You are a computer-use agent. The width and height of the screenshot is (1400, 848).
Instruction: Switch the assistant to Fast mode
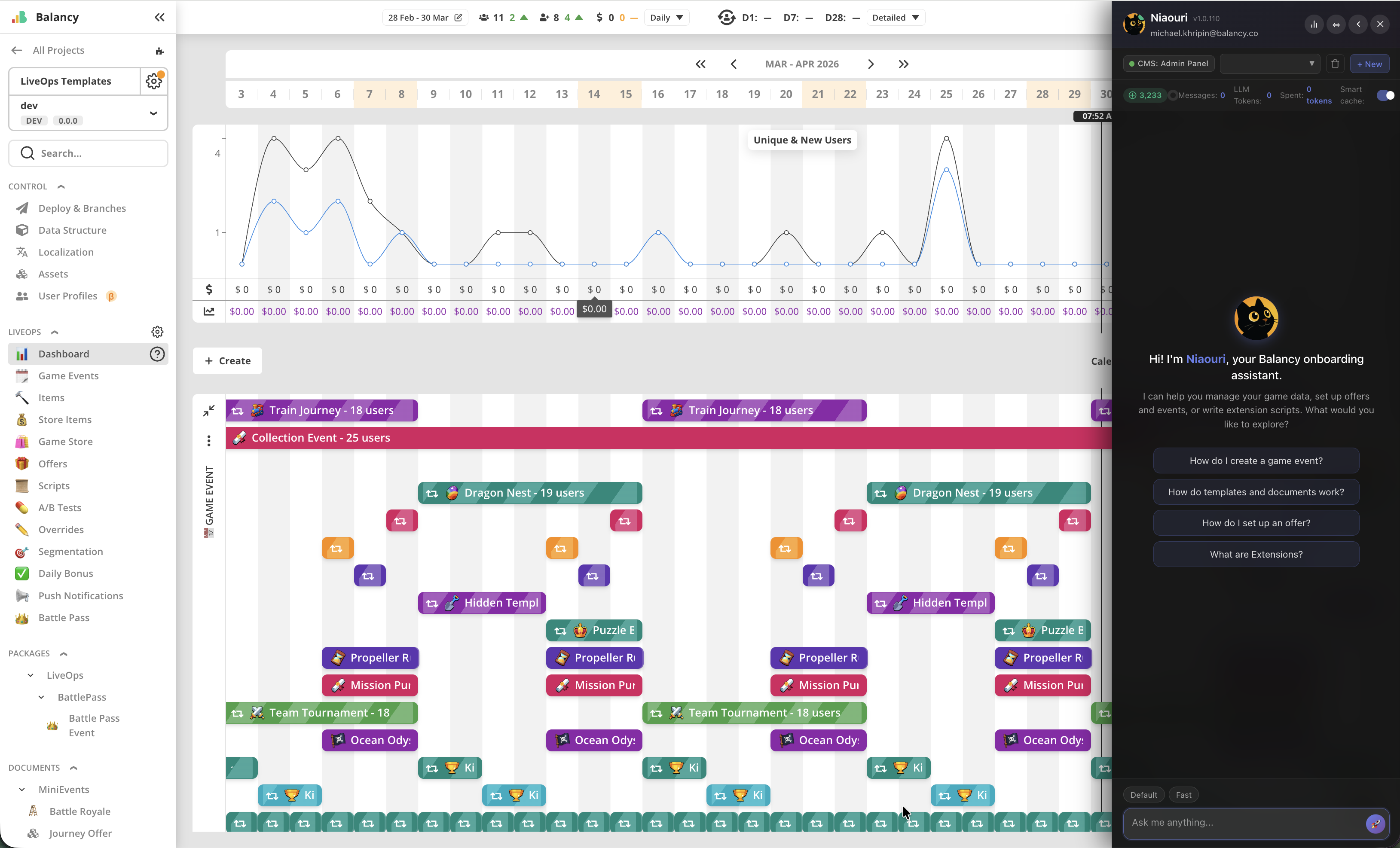coord(1183,795)
